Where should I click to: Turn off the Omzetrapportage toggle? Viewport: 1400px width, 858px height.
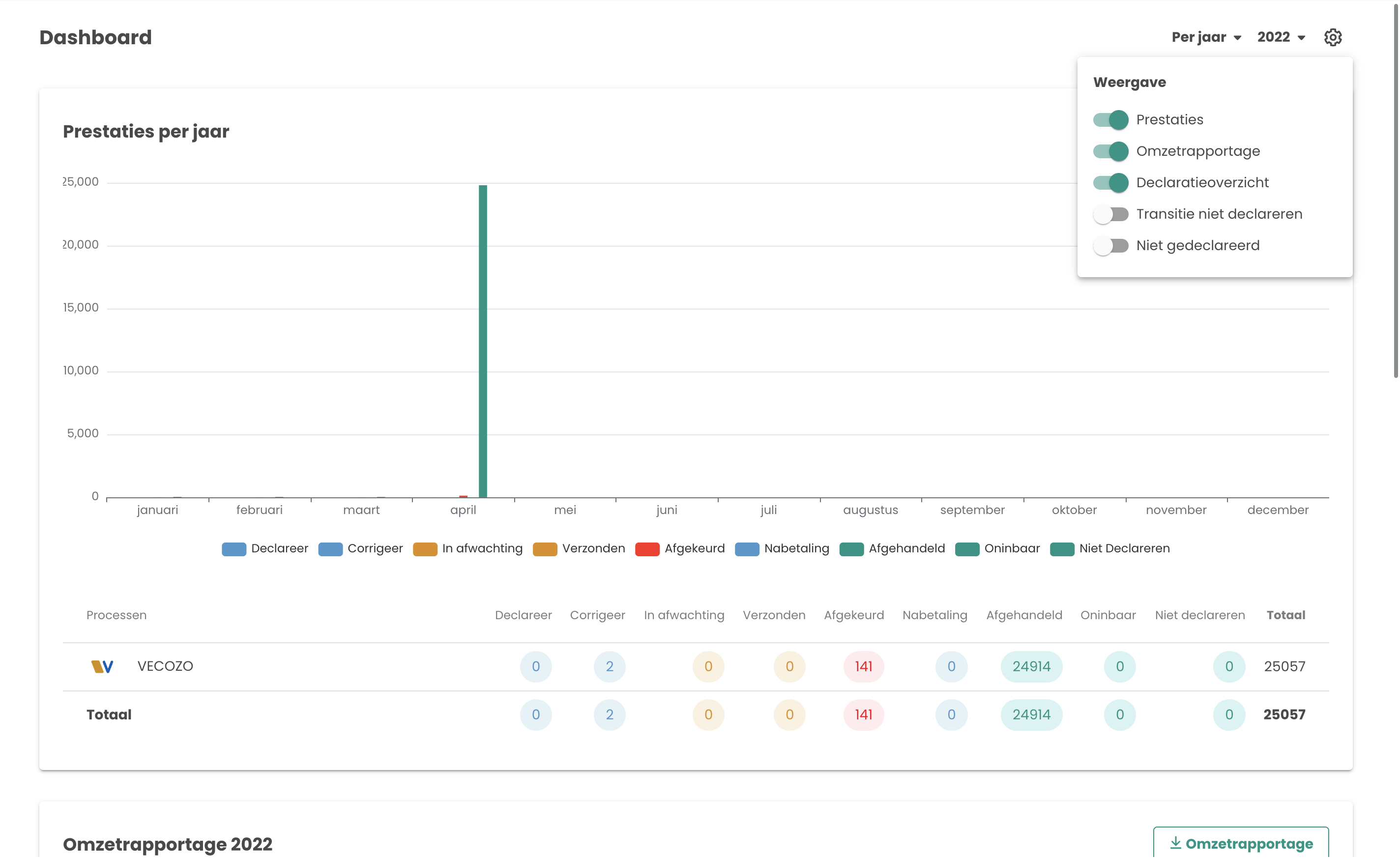tap(1110, 152)
